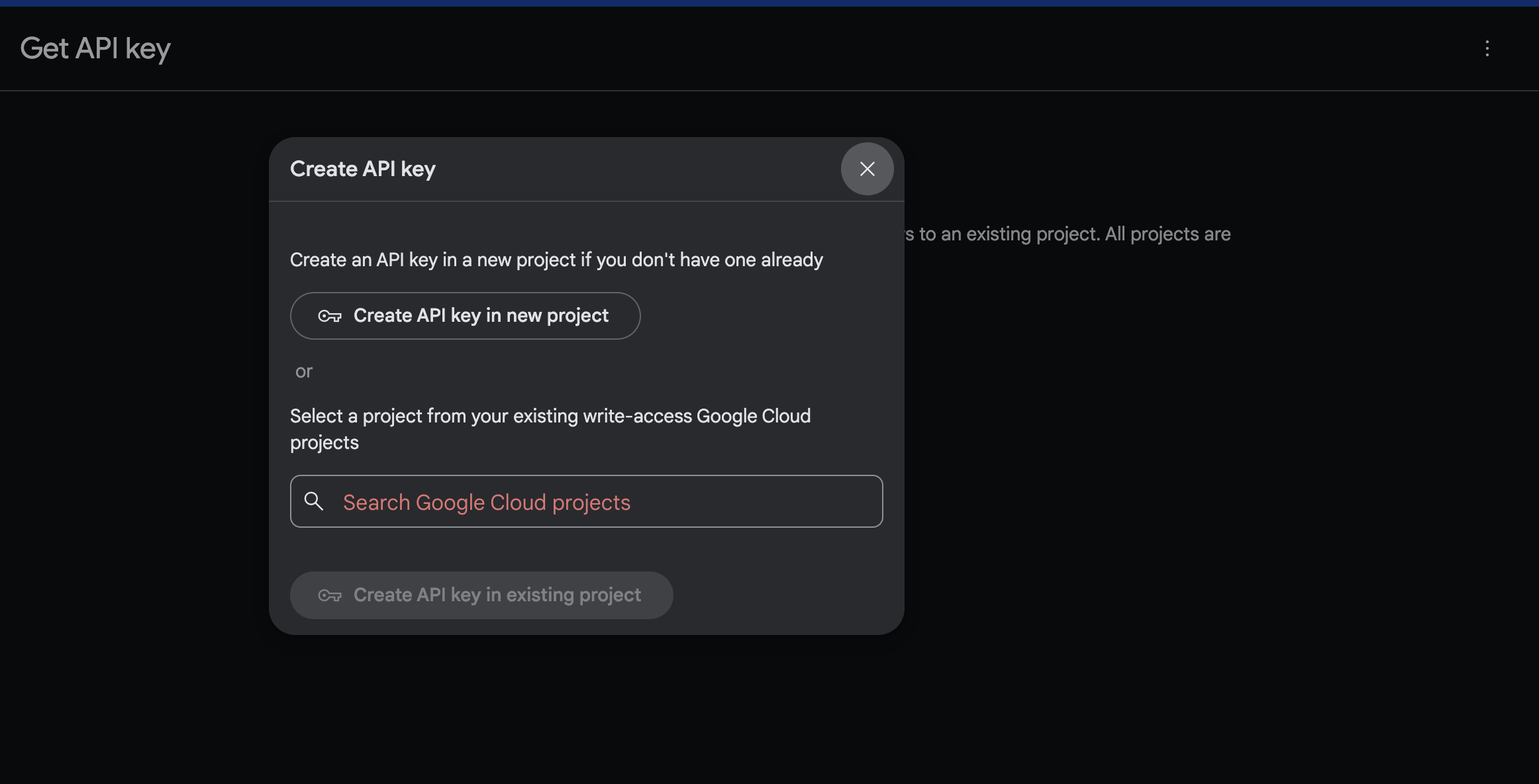Screen dimensions: 1539x784
Task: Activate the existing project key creation button
Action: [481, 595]
